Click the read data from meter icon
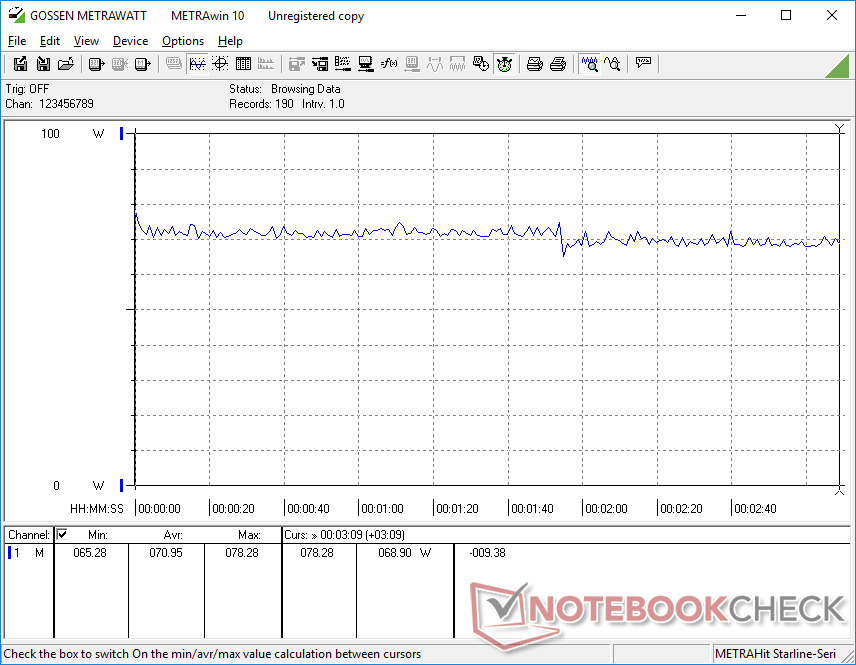This screenshot has width=856, height=665. click(97, 64)
